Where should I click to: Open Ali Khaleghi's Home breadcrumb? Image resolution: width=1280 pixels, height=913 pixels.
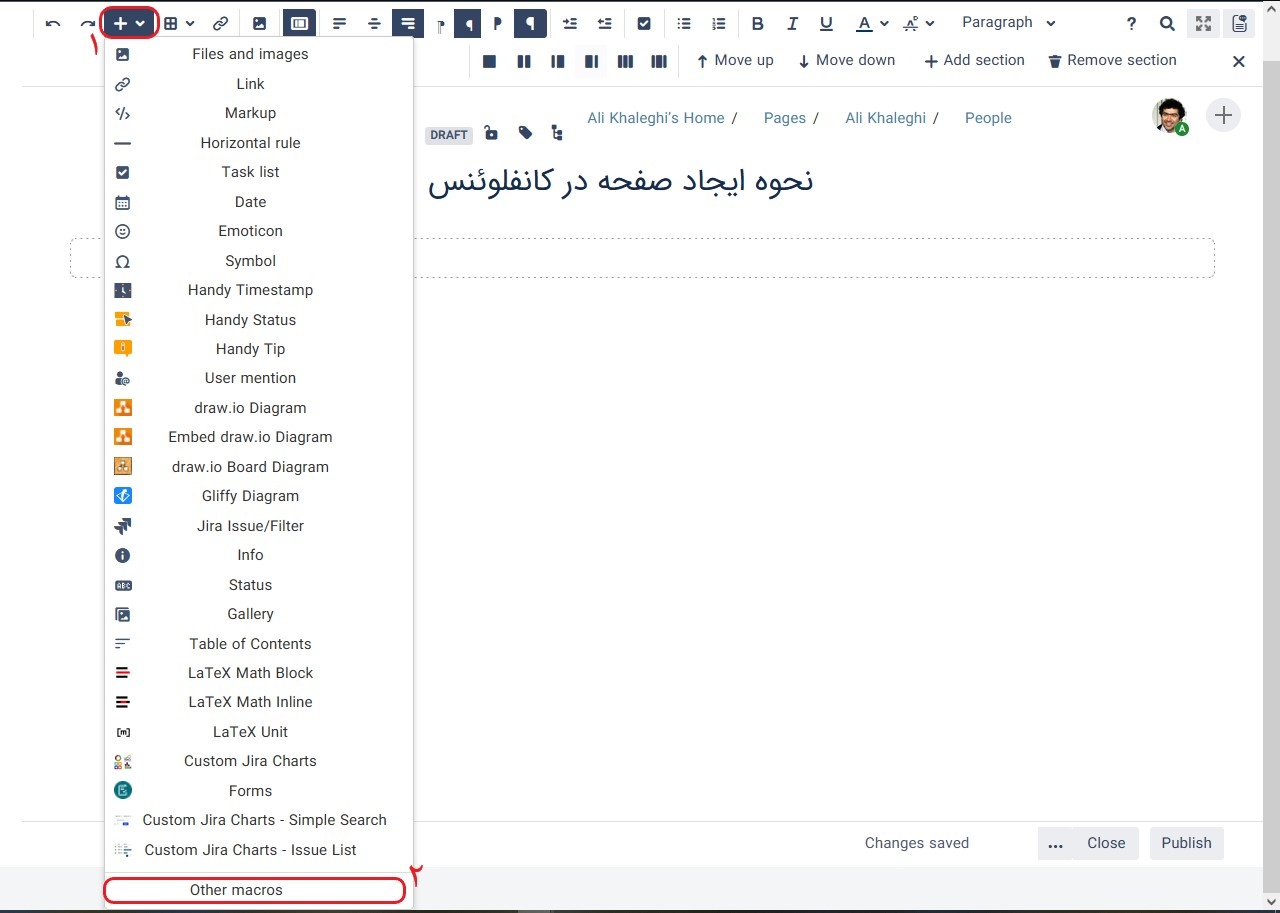pyautogui.click(x=655, y=118)
